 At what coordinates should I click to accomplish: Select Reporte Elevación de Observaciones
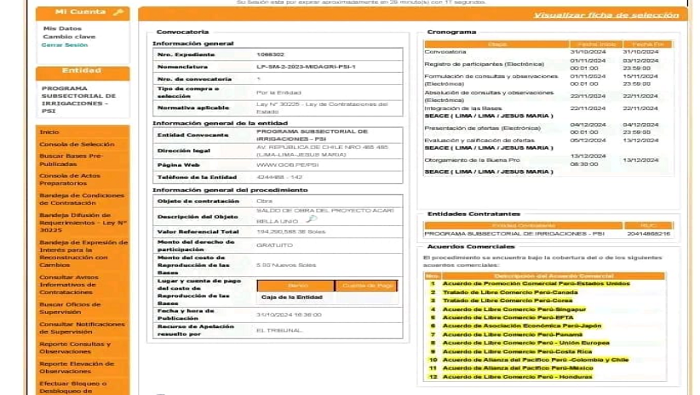(x=77, y=367)
